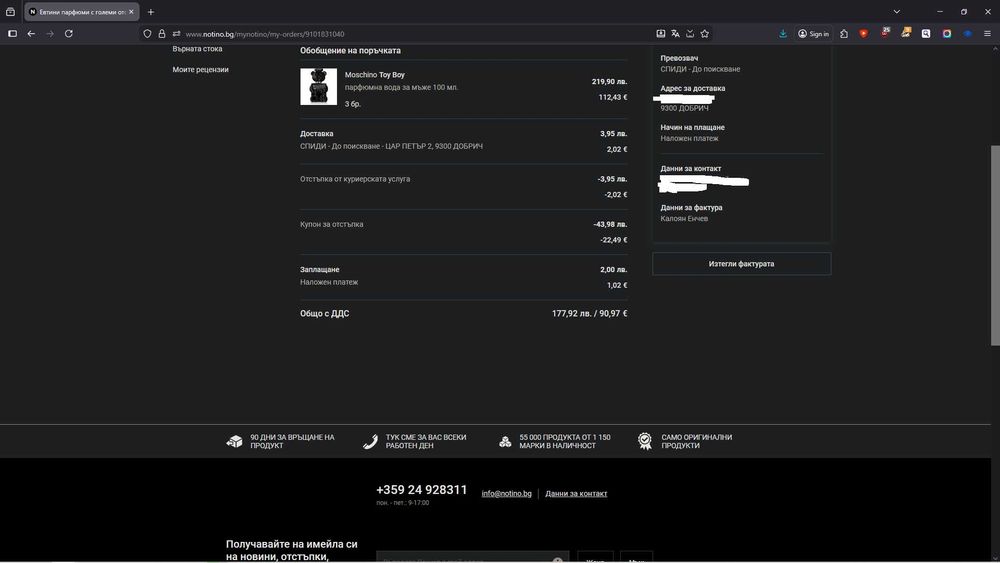The image size is (1000, 563).
Task: Save page to Pocket icon
Action: [690, 34]
